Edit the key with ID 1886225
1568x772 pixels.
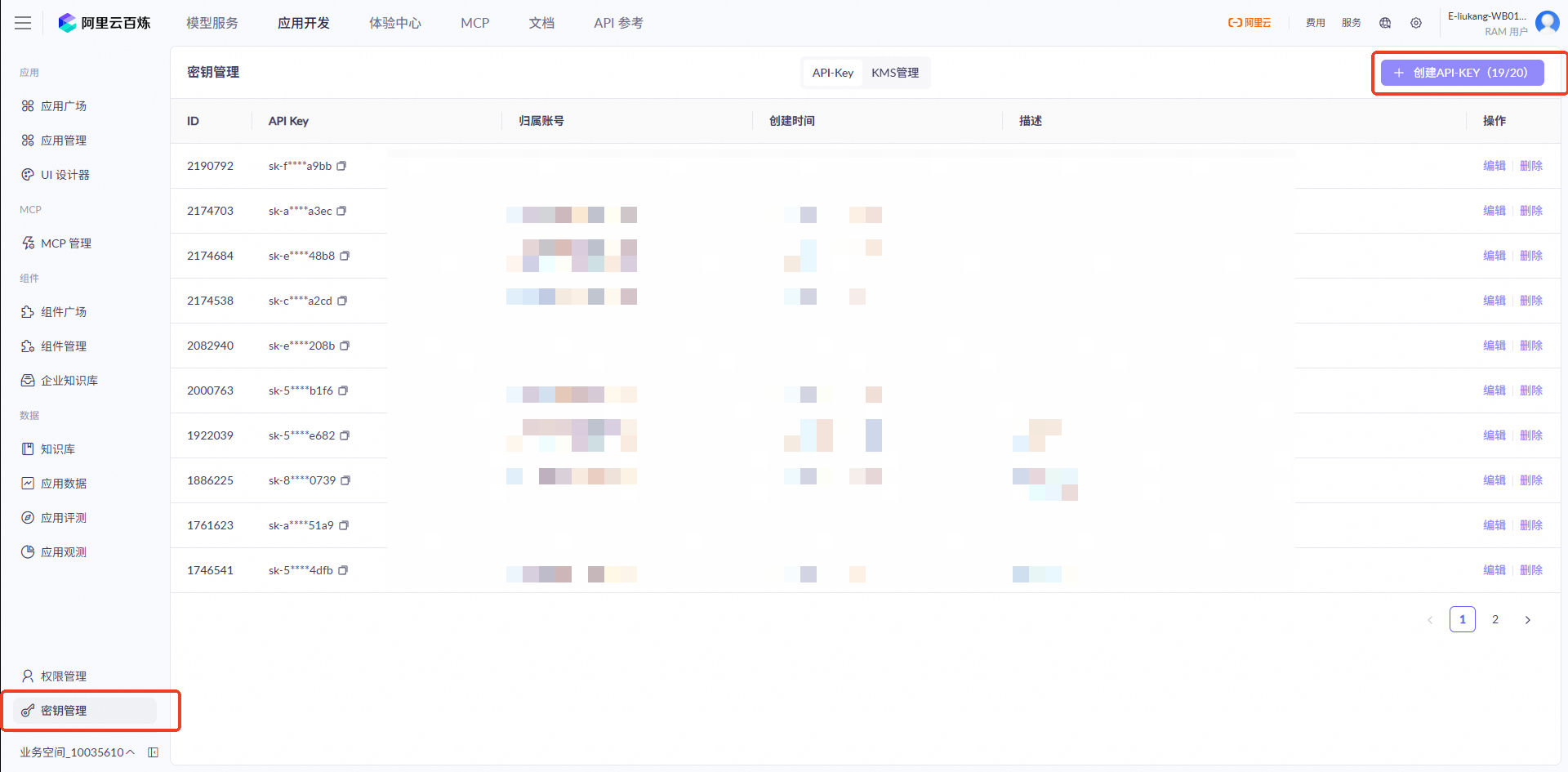1494,480
